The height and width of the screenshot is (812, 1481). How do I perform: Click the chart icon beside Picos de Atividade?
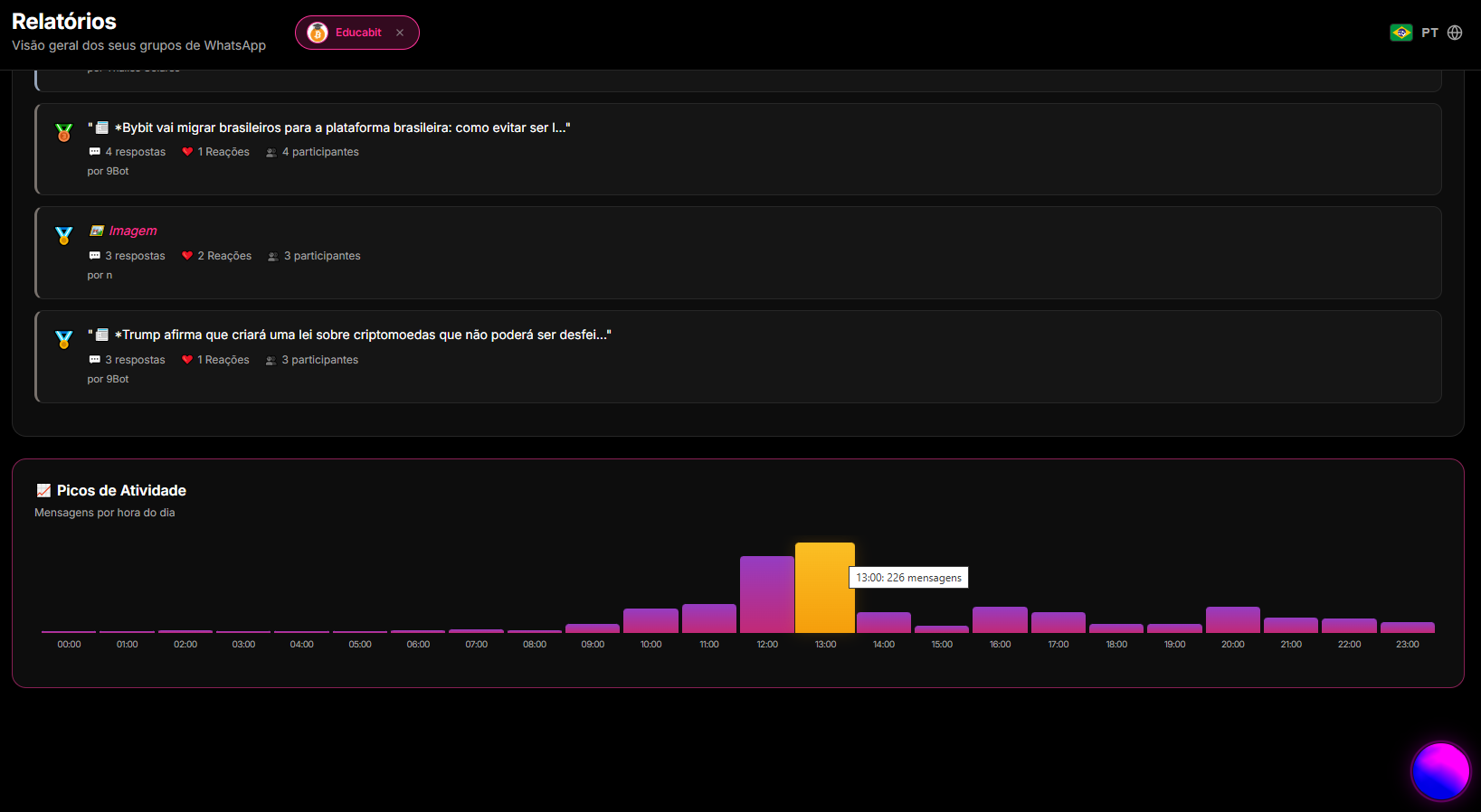43,490
